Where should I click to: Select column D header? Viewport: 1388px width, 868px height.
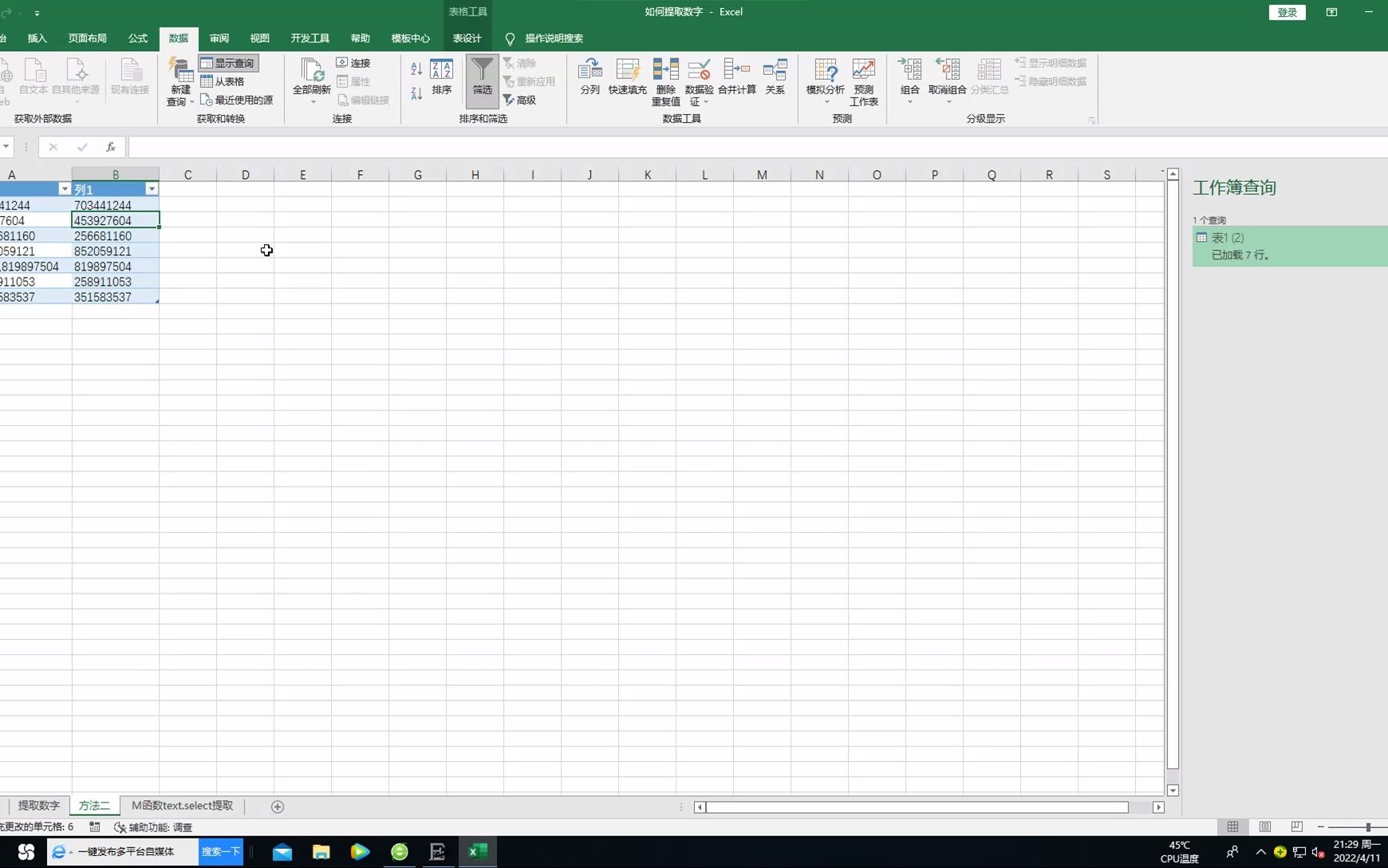[x=245, y=175]
